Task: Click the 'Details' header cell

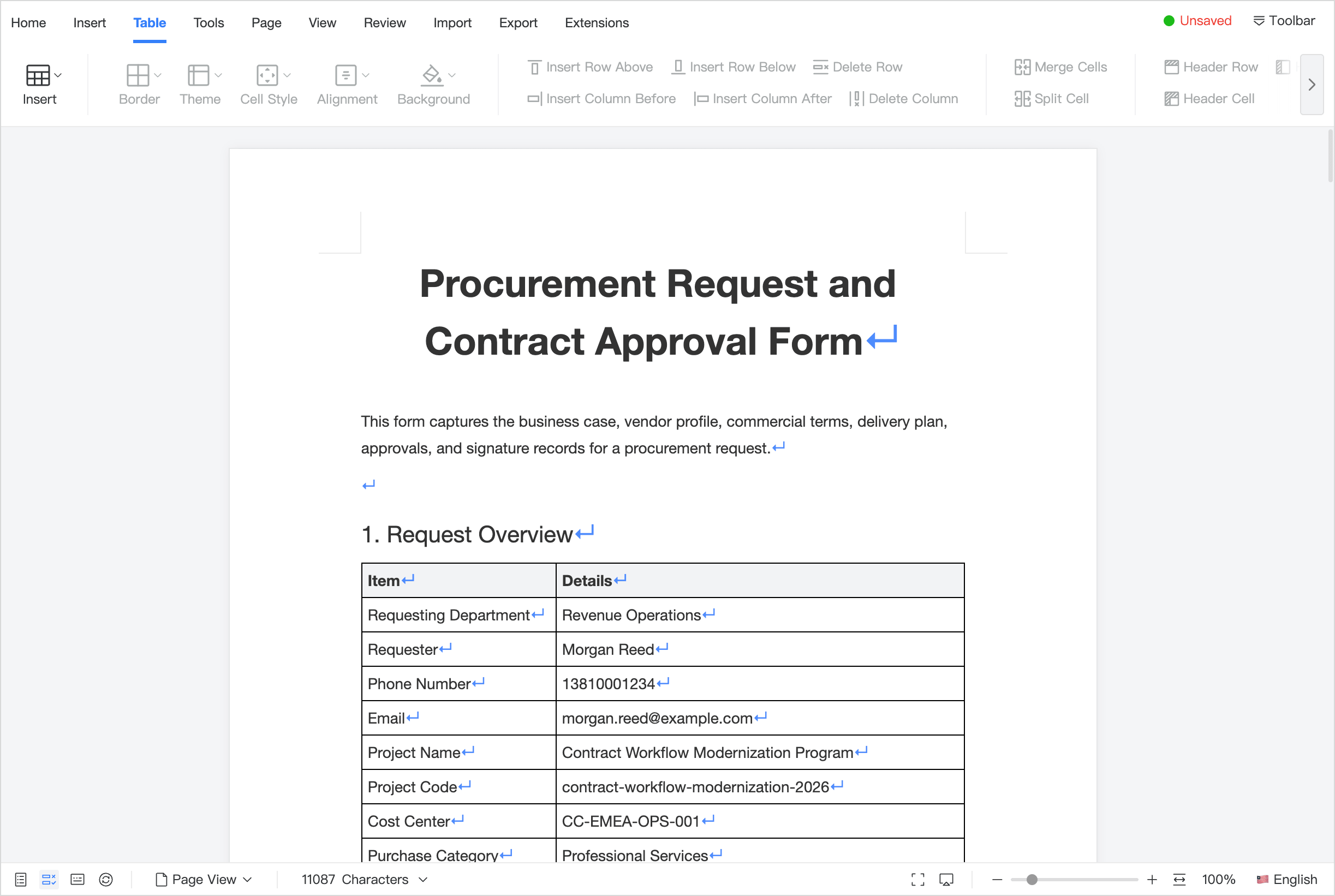Action: (x=760, y=581)
